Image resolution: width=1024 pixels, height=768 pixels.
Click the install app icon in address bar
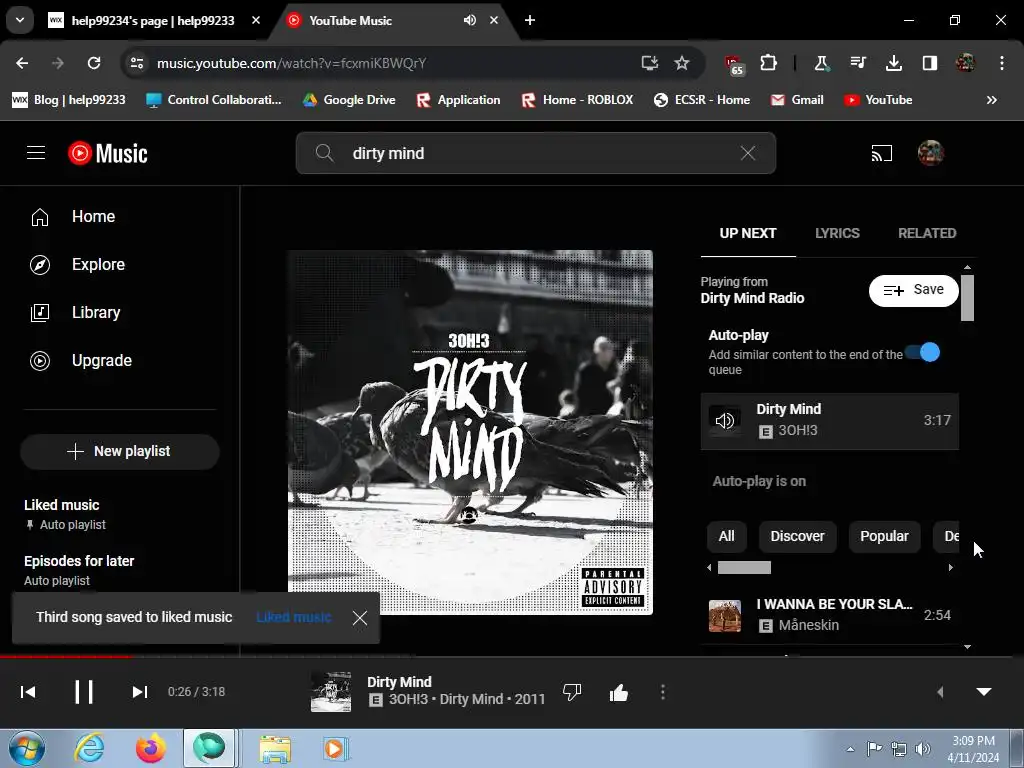(649, 63)
